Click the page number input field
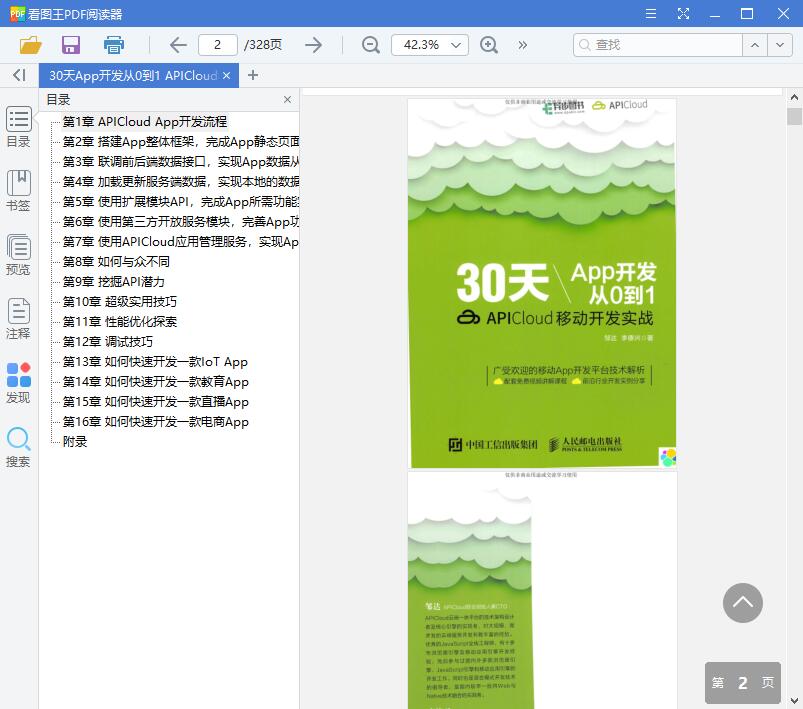Image resolution: width=803 pixels, height=709 pixels. 218,45
